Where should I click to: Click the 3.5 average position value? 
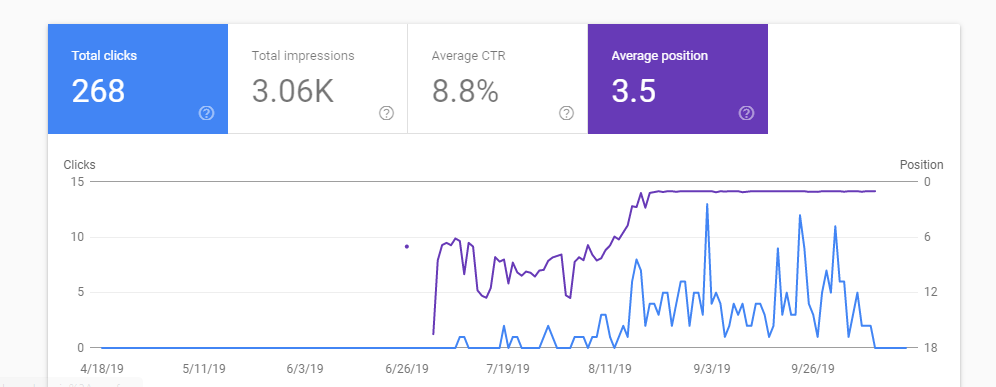[x=634, y=91]
